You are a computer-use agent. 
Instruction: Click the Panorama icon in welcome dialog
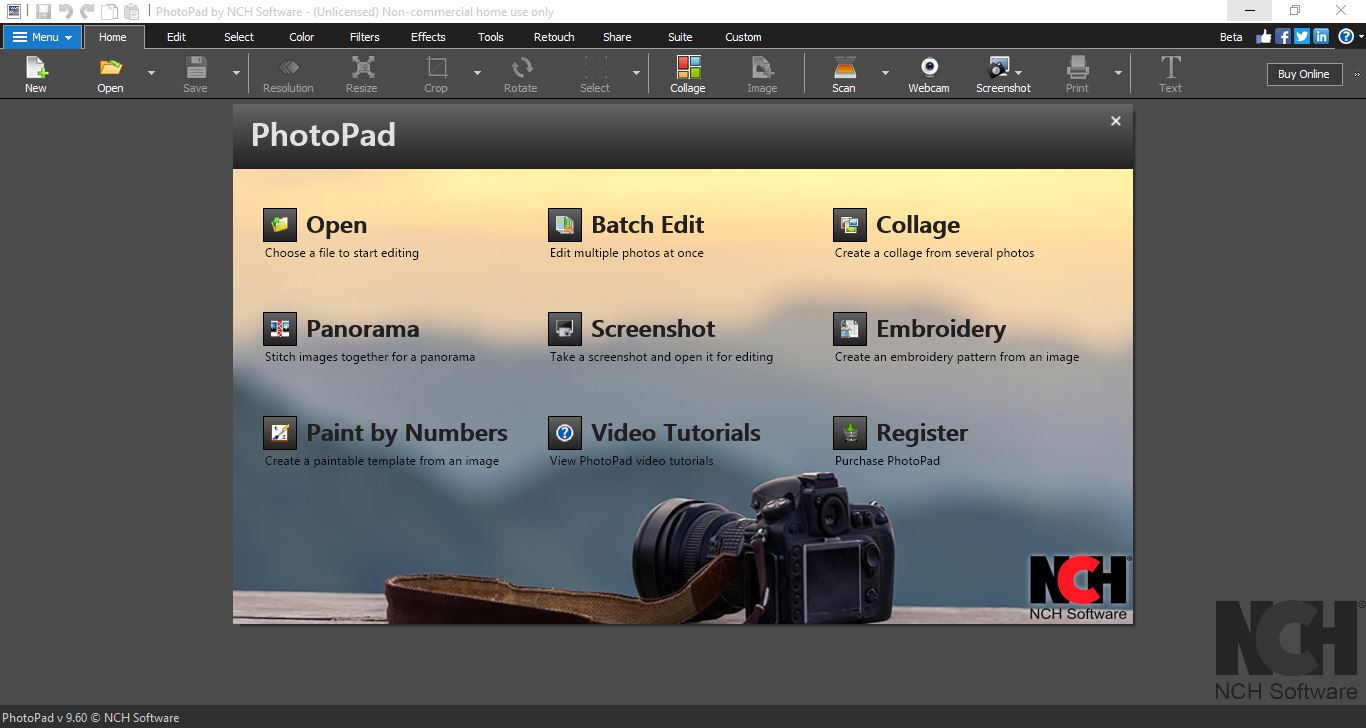click(x=280, y=329)
